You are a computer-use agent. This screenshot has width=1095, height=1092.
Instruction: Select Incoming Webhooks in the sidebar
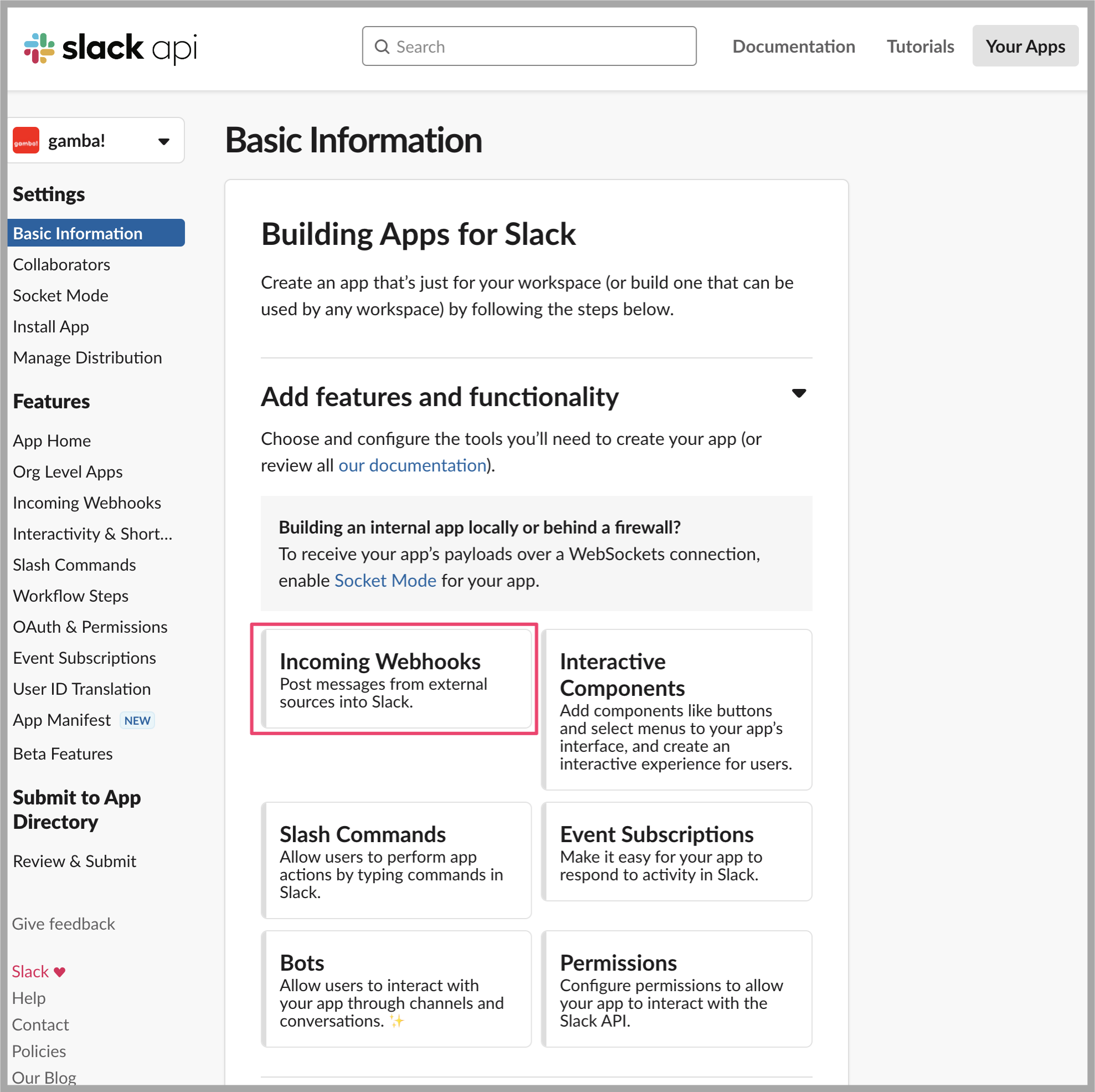coord(87,503)
